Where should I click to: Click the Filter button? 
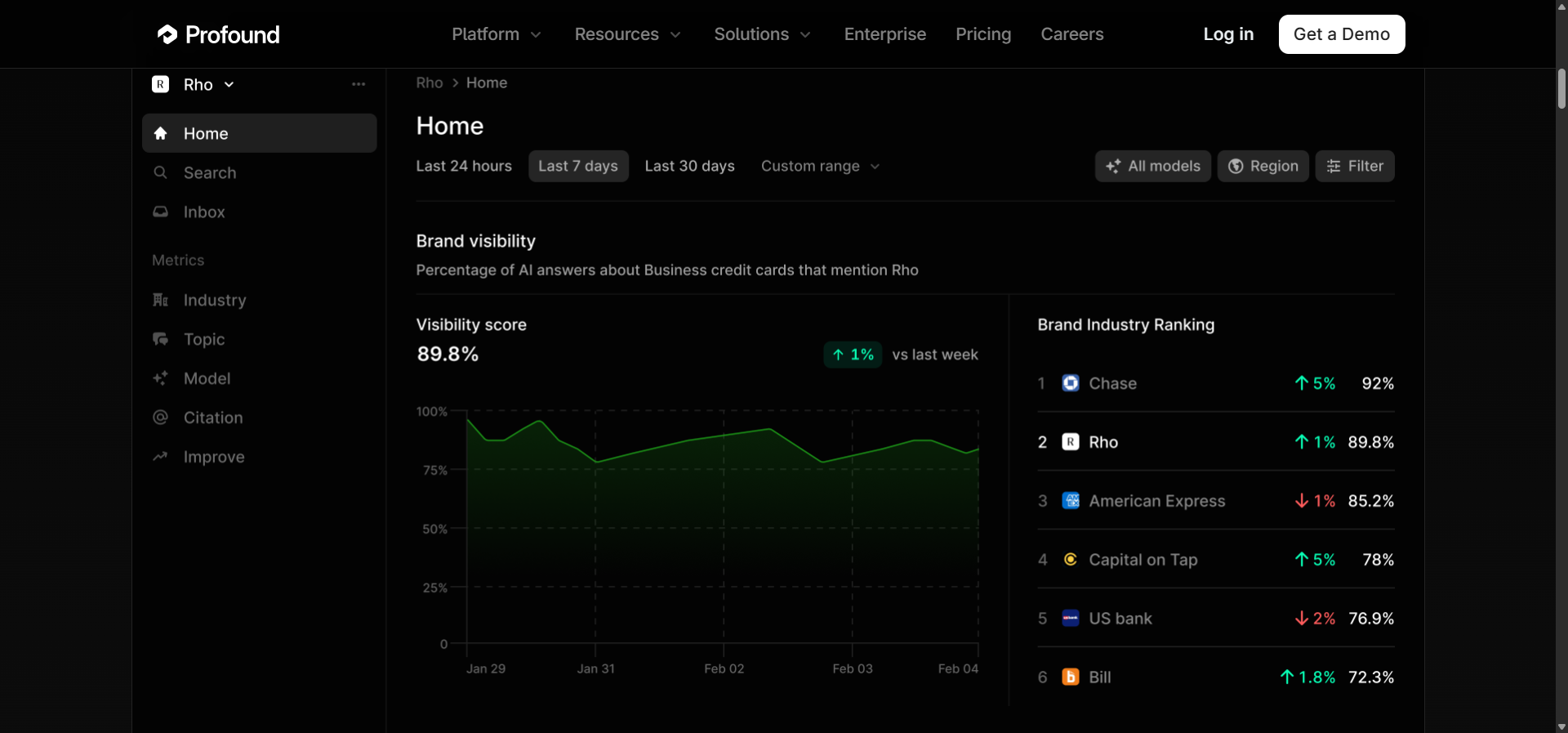click(x=1355, y=166)
